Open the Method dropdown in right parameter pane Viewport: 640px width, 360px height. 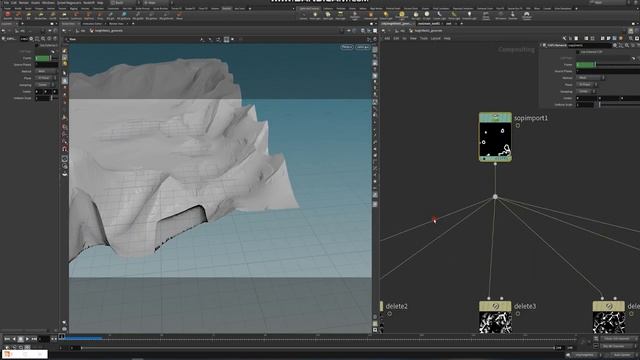(591, 78)
